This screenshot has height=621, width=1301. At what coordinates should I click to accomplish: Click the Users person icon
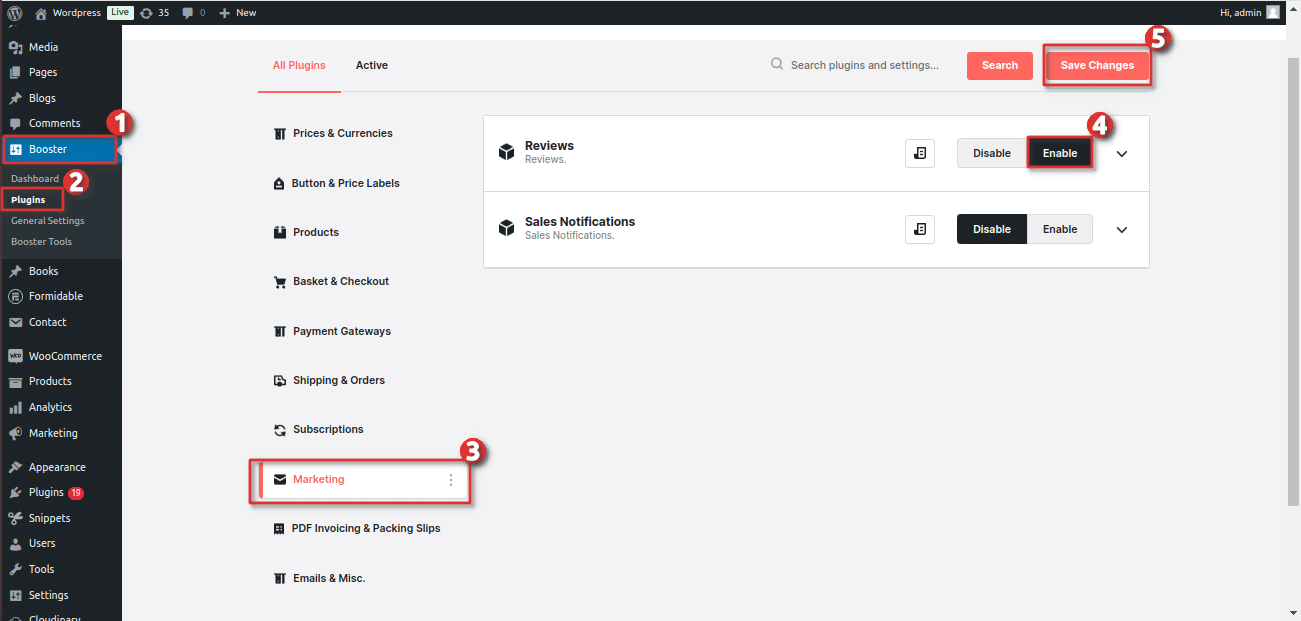click(15, 543)
